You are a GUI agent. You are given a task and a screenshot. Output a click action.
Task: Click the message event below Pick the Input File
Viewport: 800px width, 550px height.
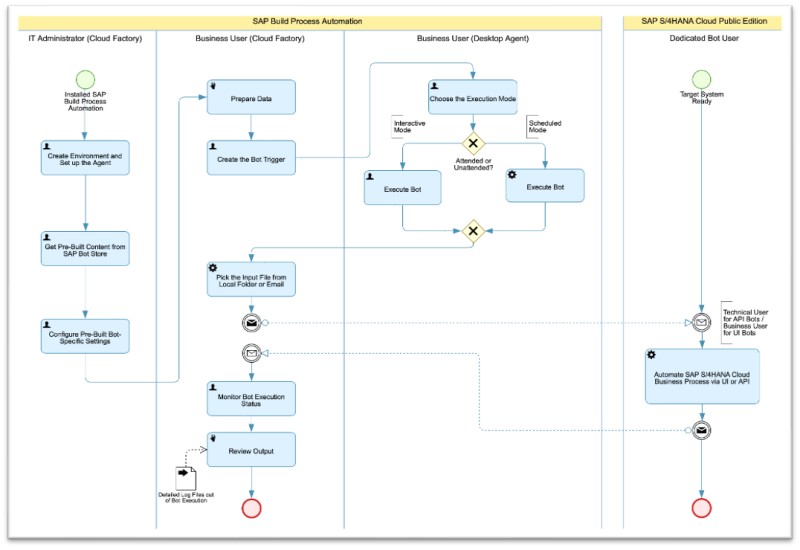251,322
